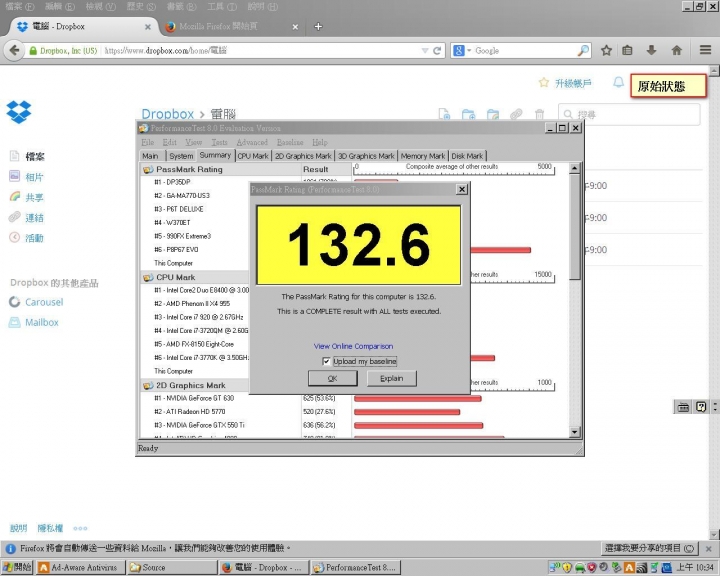Open the Windows 開始 start button
Image resolution: width=720 pixels, height=576 pixels.
[x=17, y=567]
